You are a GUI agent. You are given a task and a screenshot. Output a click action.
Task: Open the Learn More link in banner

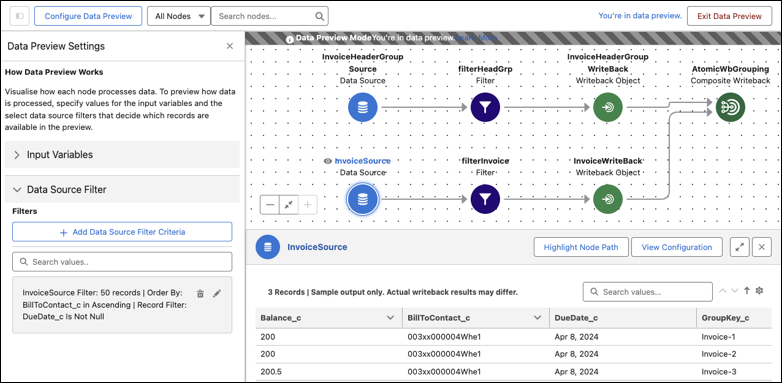[x=476, y=38]
